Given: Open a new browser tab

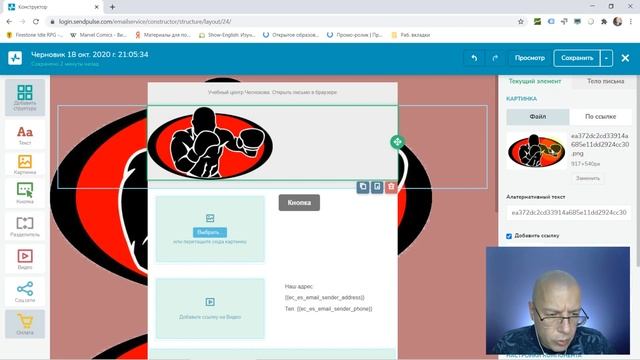Looking at the screenshot, I should pyautogui.click(x=112, y=7).
